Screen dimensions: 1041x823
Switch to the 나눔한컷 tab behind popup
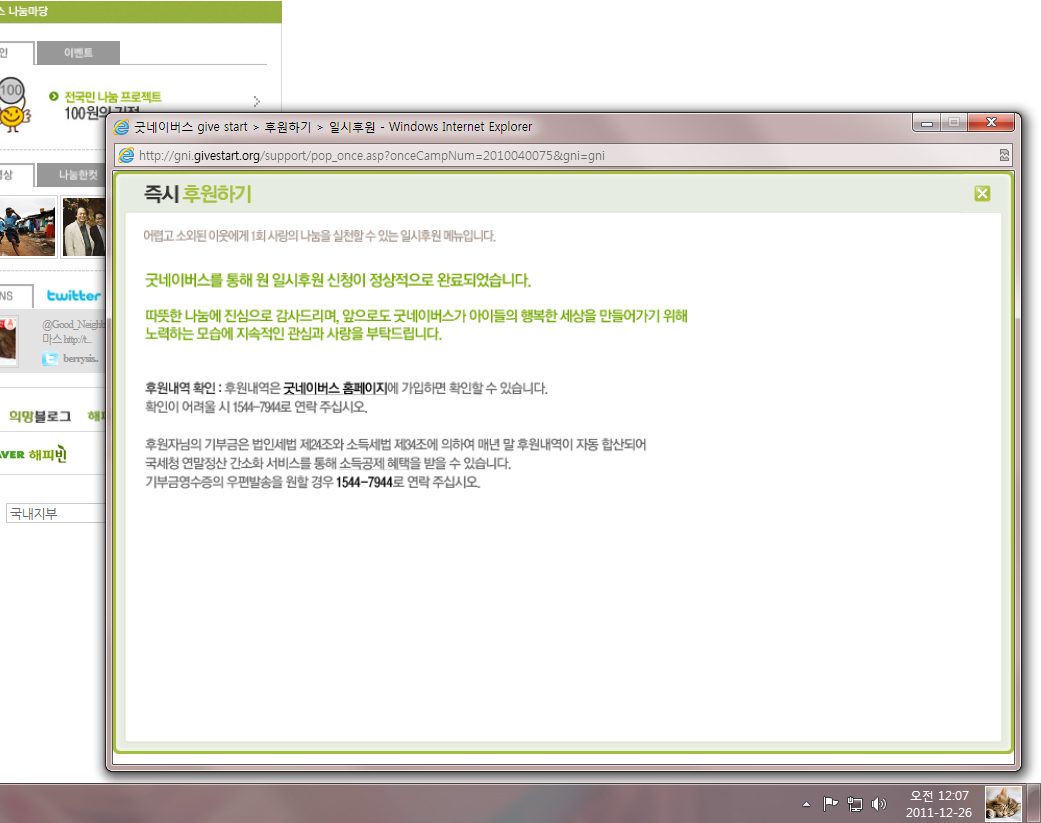pos(71,175)
